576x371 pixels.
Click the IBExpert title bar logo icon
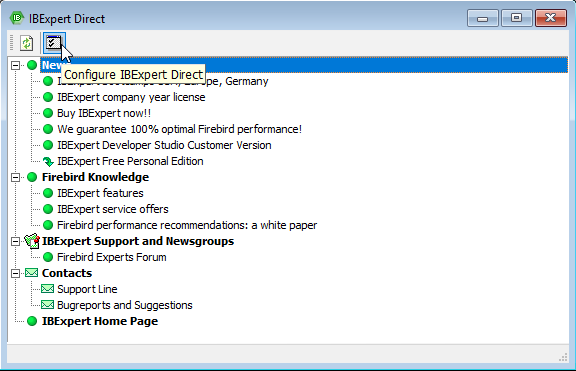click(17, 18)
